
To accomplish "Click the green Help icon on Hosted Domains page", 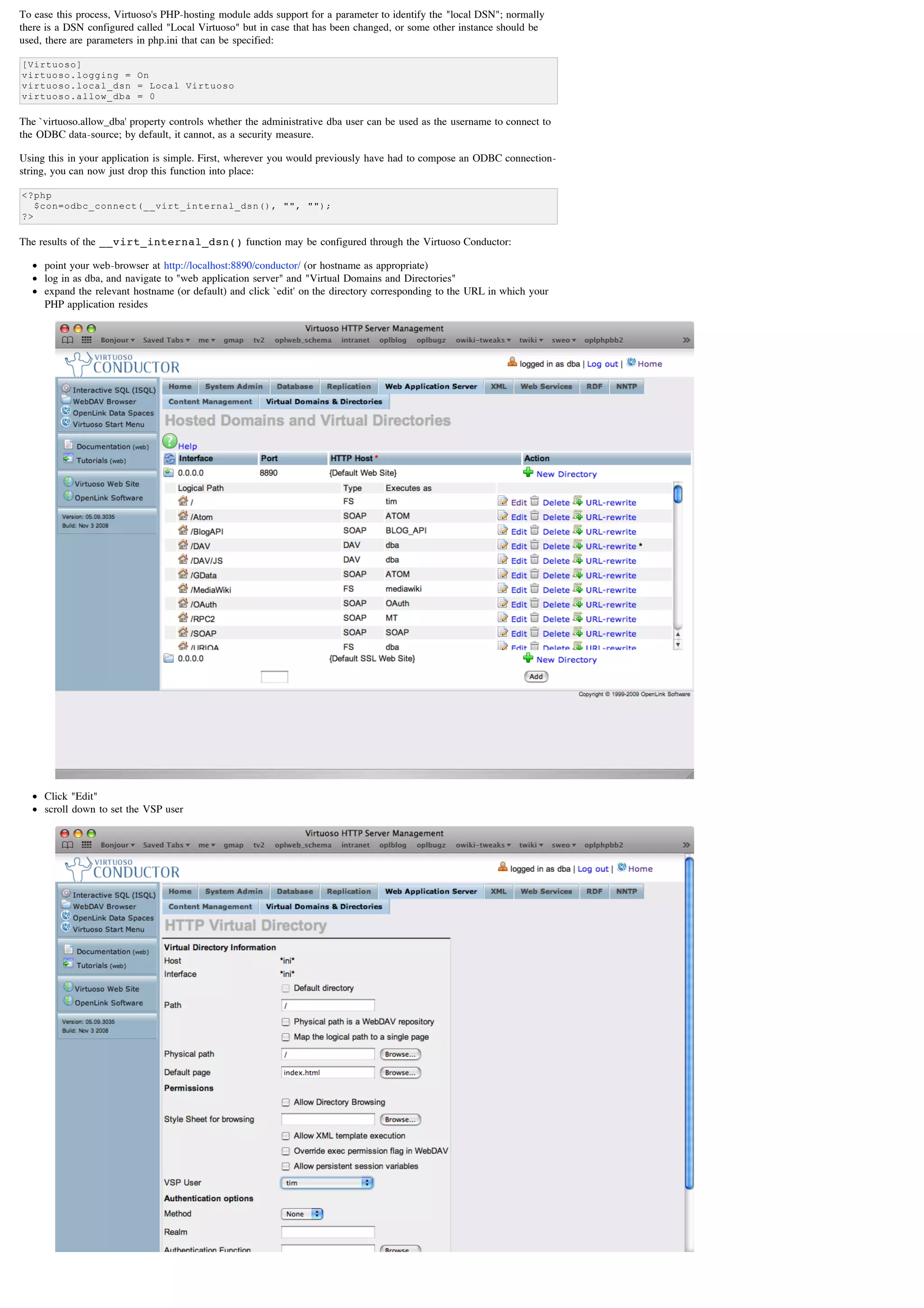I will pos(170,441).
